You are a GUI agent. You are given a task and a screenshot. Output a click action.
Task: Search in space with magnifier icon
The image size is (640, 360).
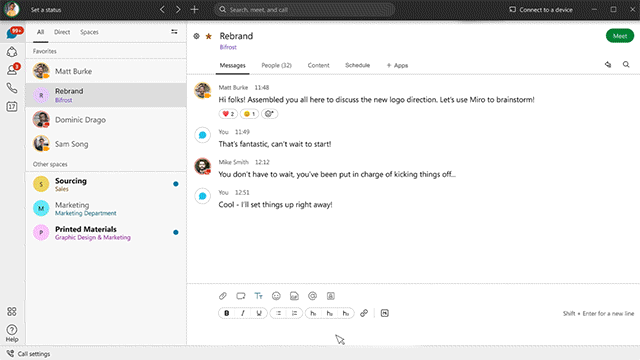pos(626,64)
